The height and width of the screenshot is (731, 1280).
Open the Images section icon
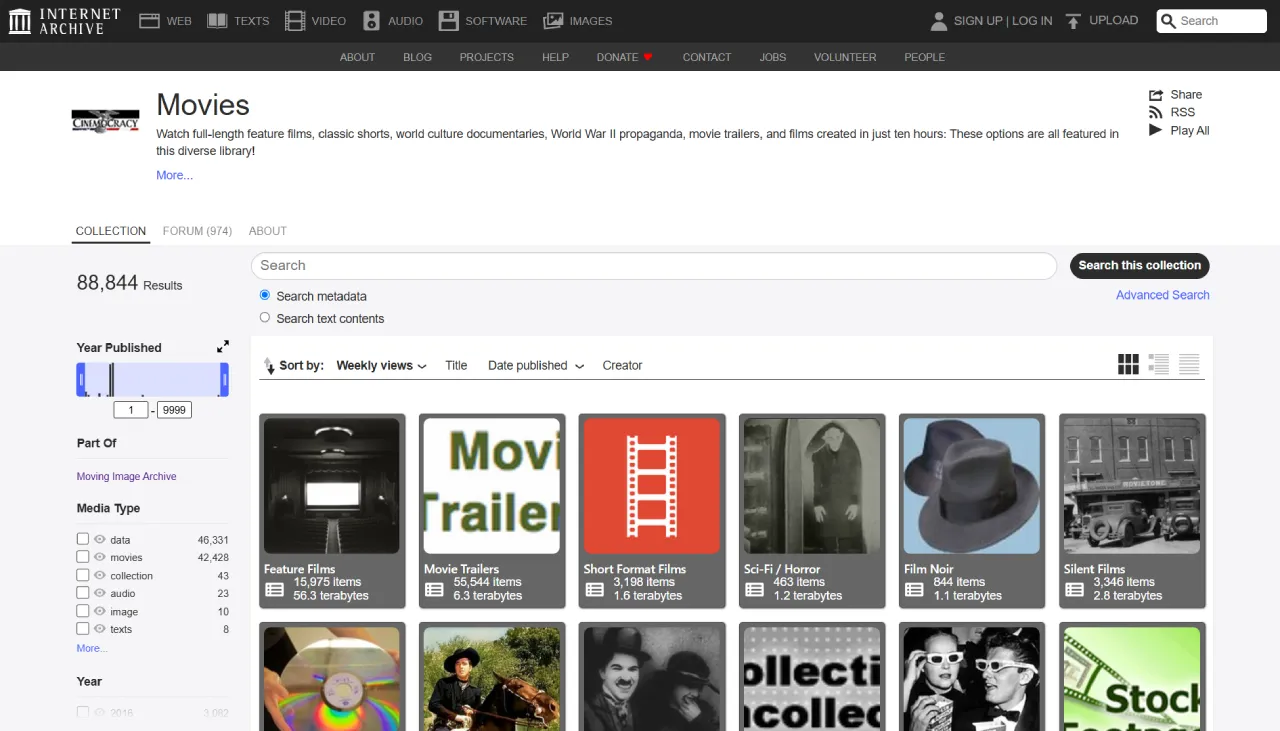(x=553, y=20)
